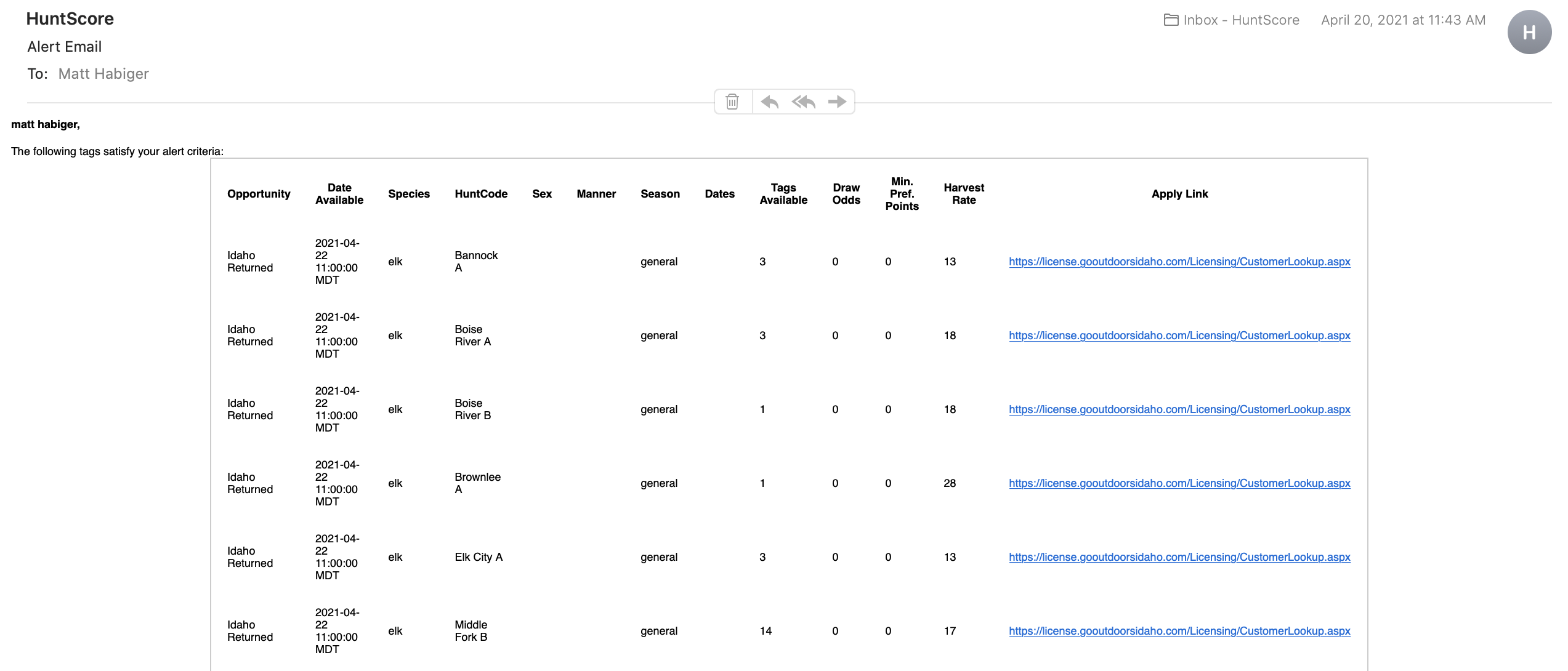
Task: Open the Brownlee A apply link
Action: (1179, 483)
